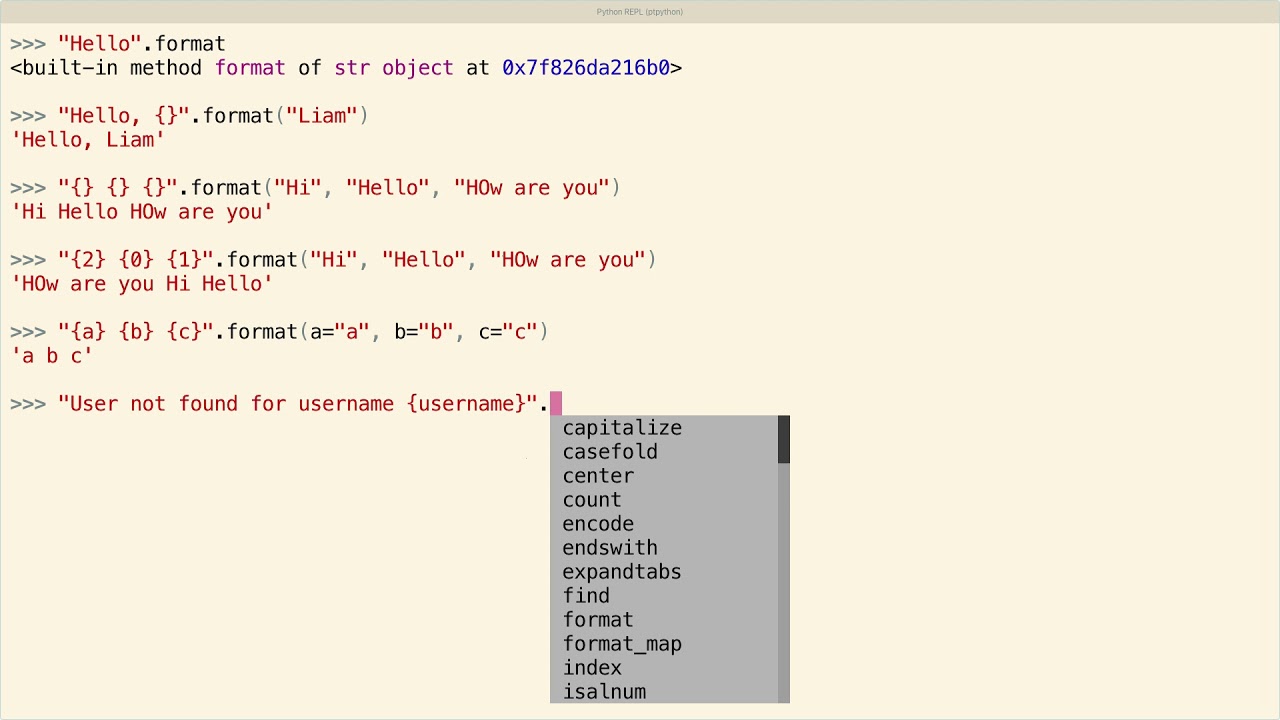Select 'capitalize' from the completion menu

coord(622,428)
